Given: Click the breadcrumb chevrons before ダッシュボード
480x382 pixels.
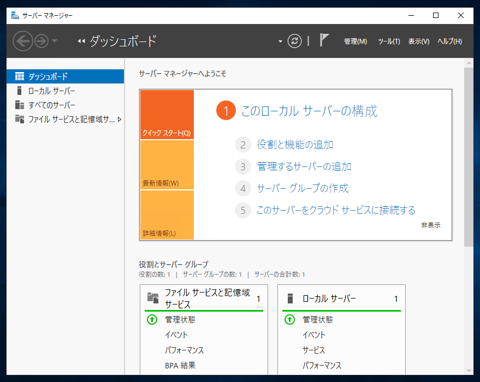Looking at the screenshot, I should tap(81, 41).
